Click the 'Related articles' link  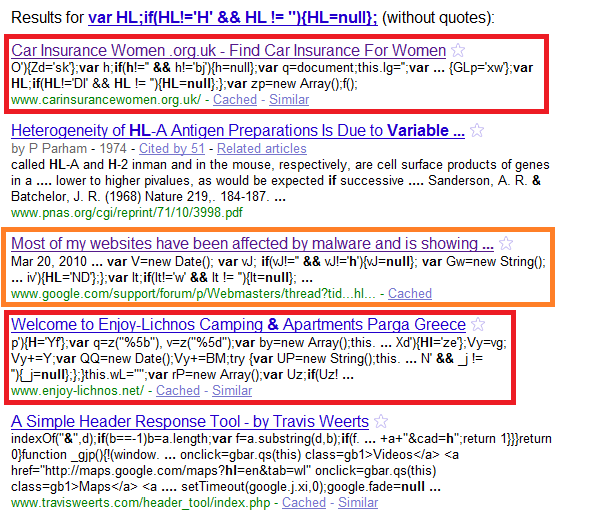coord(261,148)
